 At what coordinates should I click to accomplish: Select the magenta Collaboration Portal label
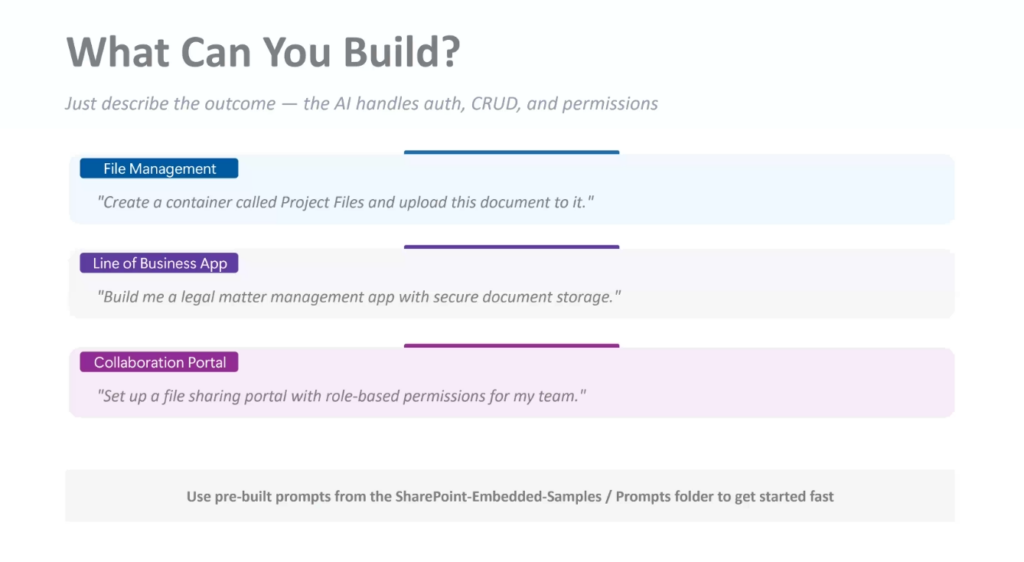159,363
